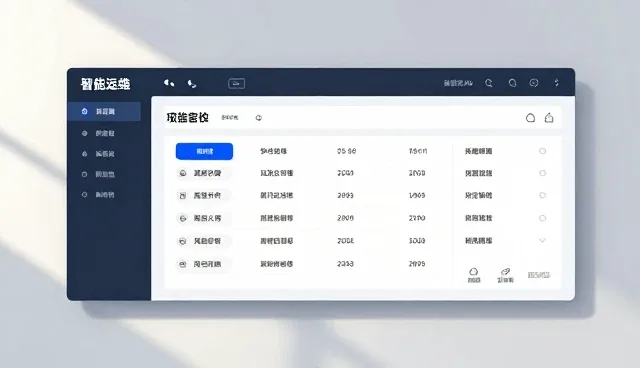Click the small tab label beside the page title
640x368 pixels.
[230, 117]
